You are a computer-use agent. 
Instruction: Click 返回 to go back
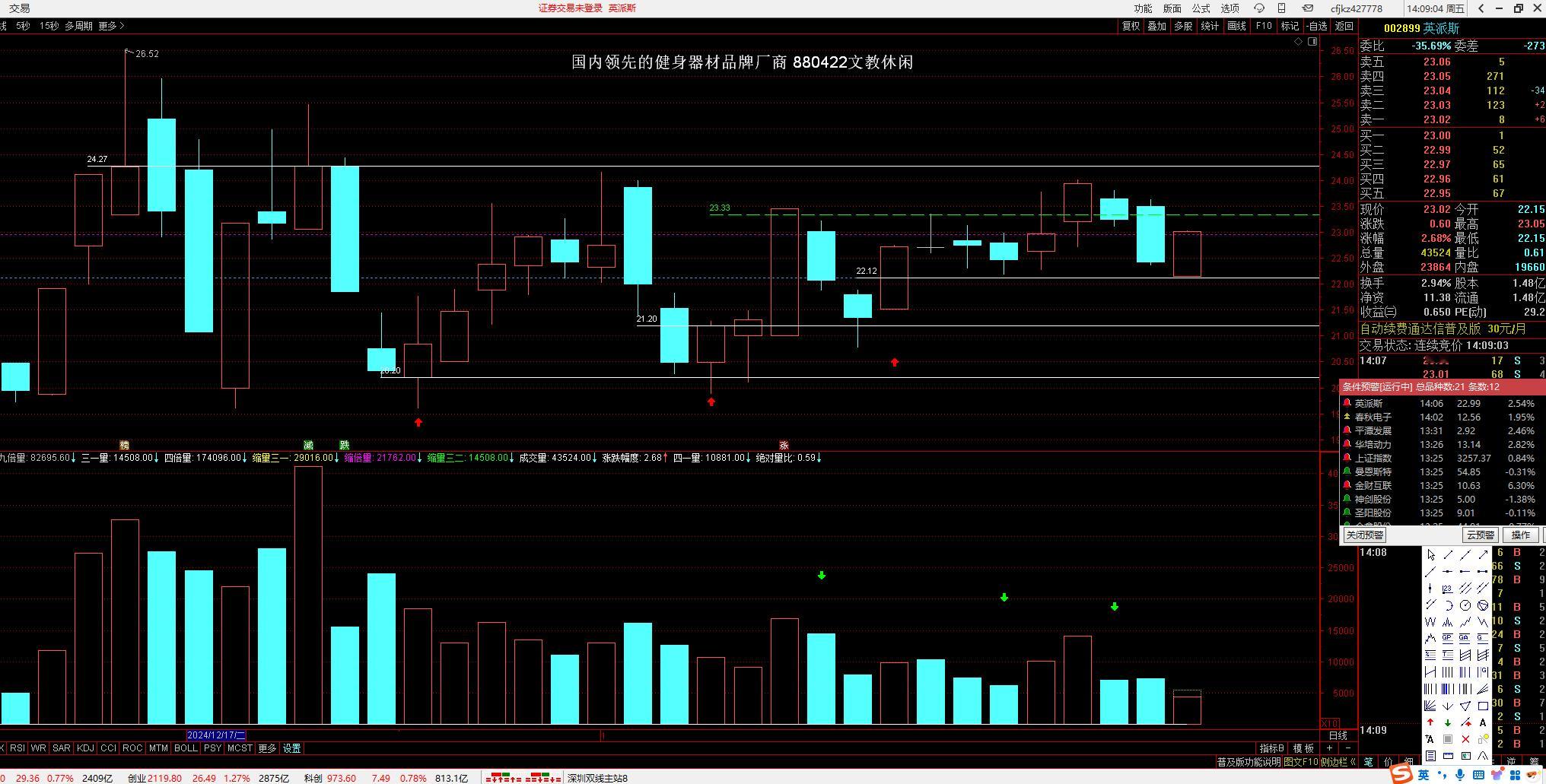(x=1344, y=26)
